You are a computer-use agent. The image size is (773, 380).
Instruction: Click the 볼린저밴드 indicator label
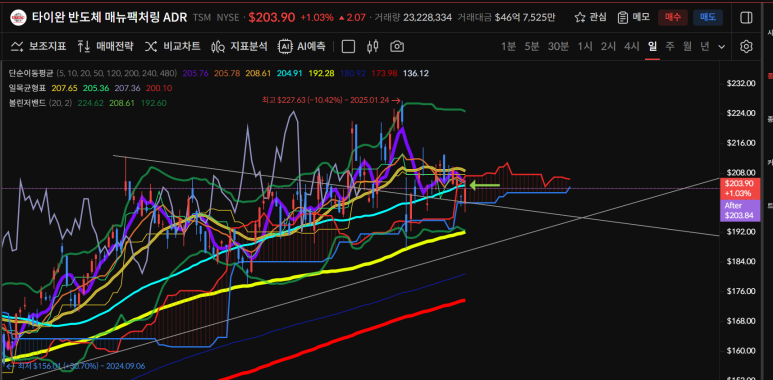coord(27,104)
